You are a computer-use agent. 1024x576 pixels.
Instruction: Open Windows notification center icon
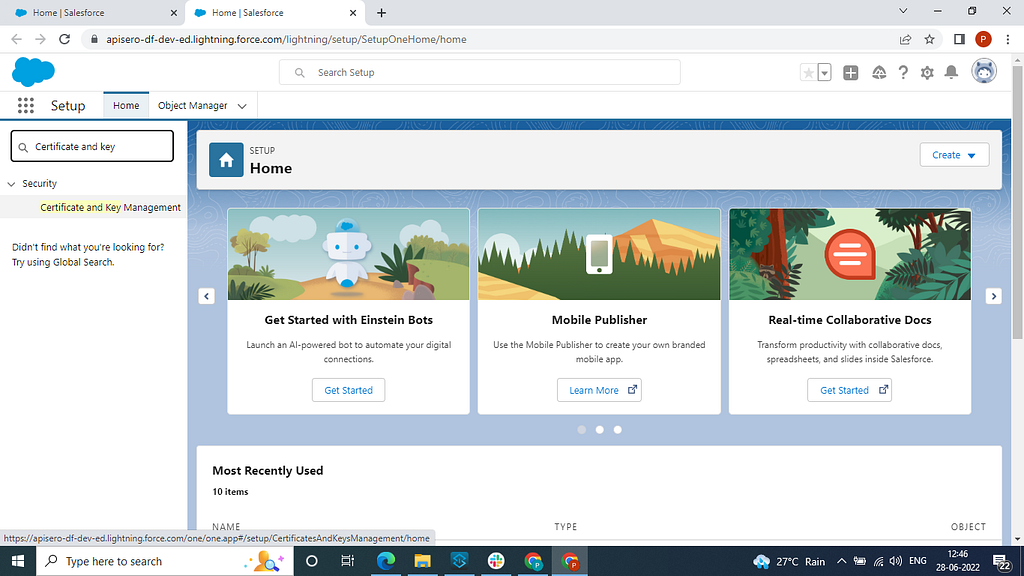coord(1002,562)
